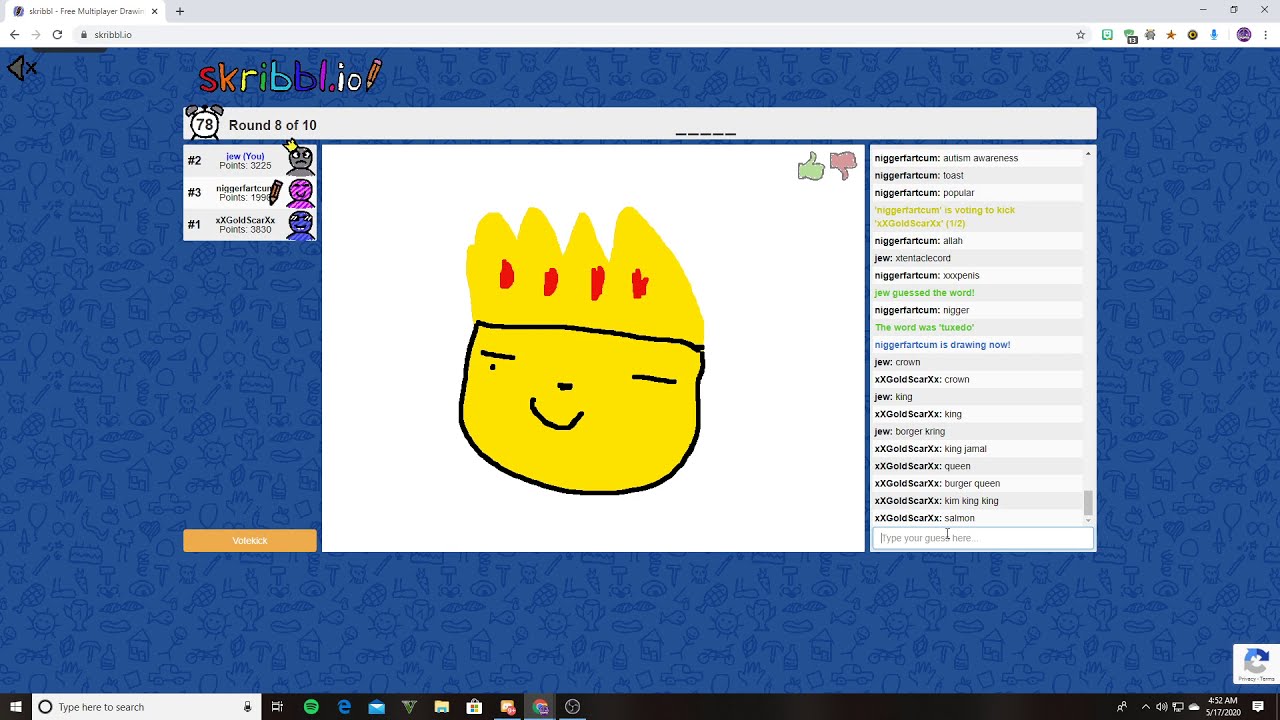Click the Windows taskbar search box
1280x720 pixels.
tap(144, 707)
